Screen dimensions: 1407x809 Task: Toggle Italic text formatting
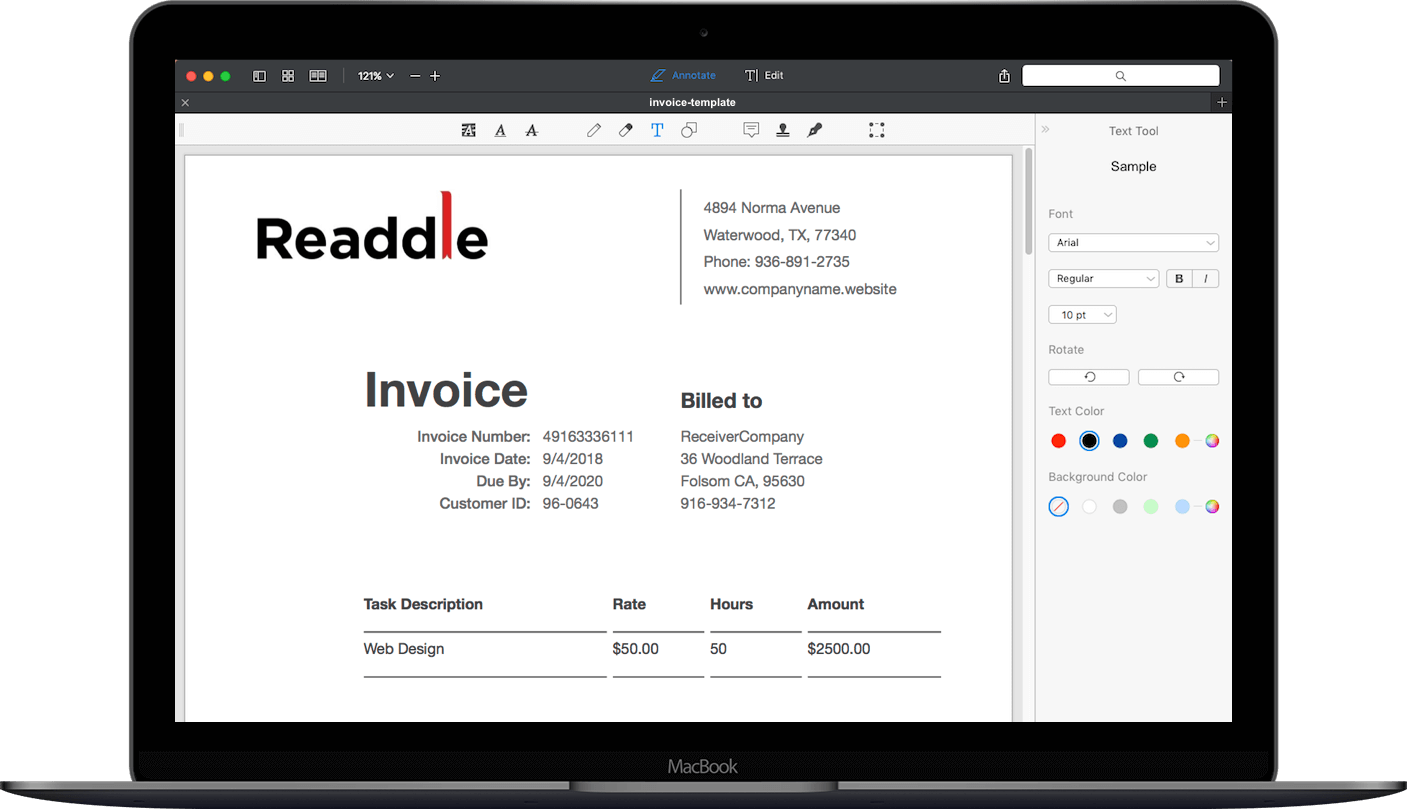click(x=1205, y=279)
